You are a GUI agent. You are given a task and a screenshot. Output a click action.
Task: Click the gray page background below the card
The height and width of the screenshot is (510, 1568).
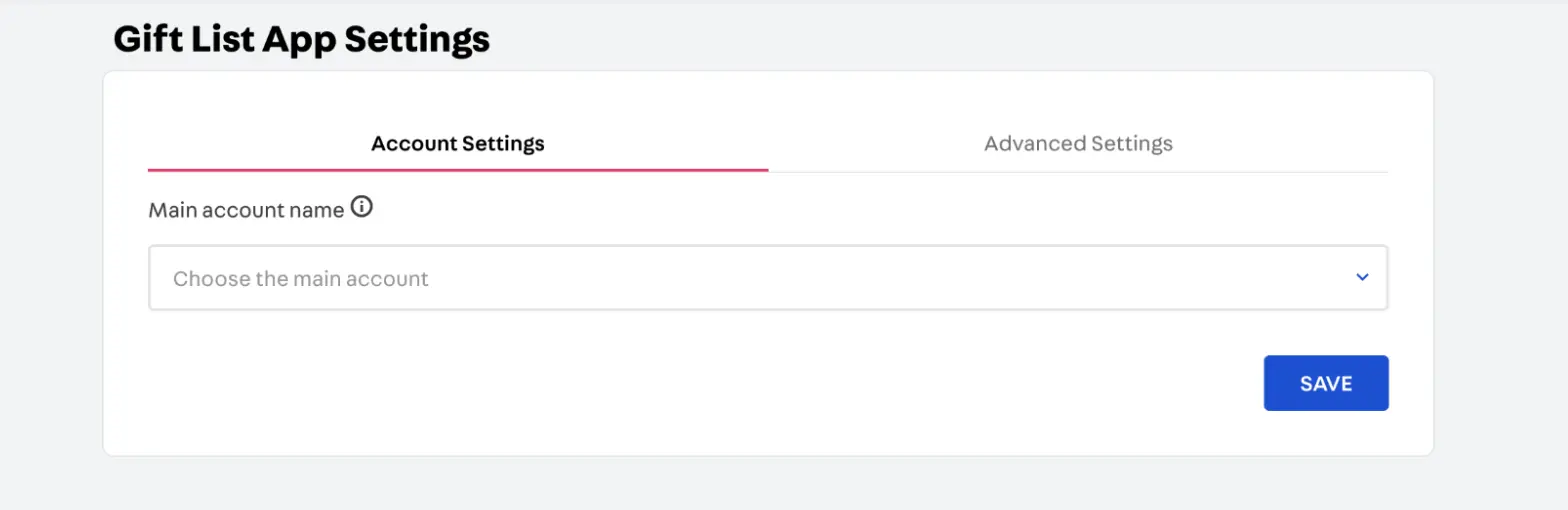(x=767, y=484)
